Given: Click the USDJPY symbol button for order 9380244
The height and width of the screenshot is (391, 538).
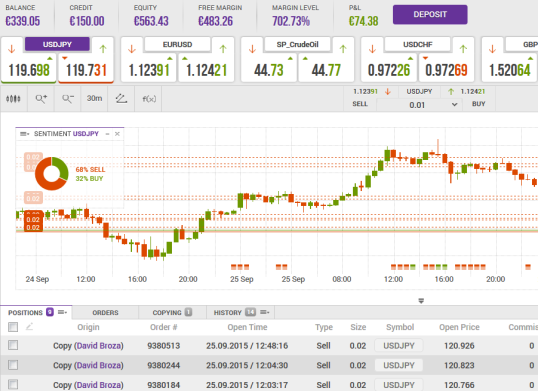Looking at the screenshot, I should point(399,365).
